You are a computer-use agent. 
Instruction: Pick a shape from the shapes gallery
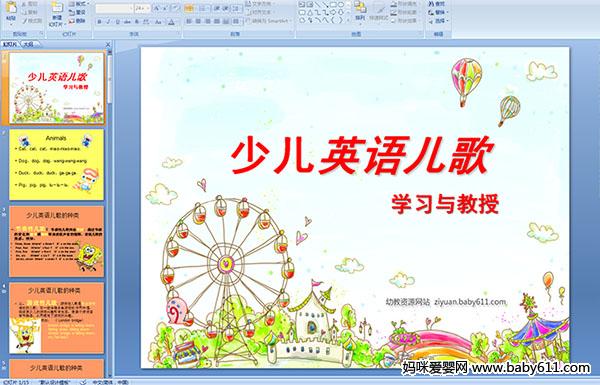[x=322, y=12]
